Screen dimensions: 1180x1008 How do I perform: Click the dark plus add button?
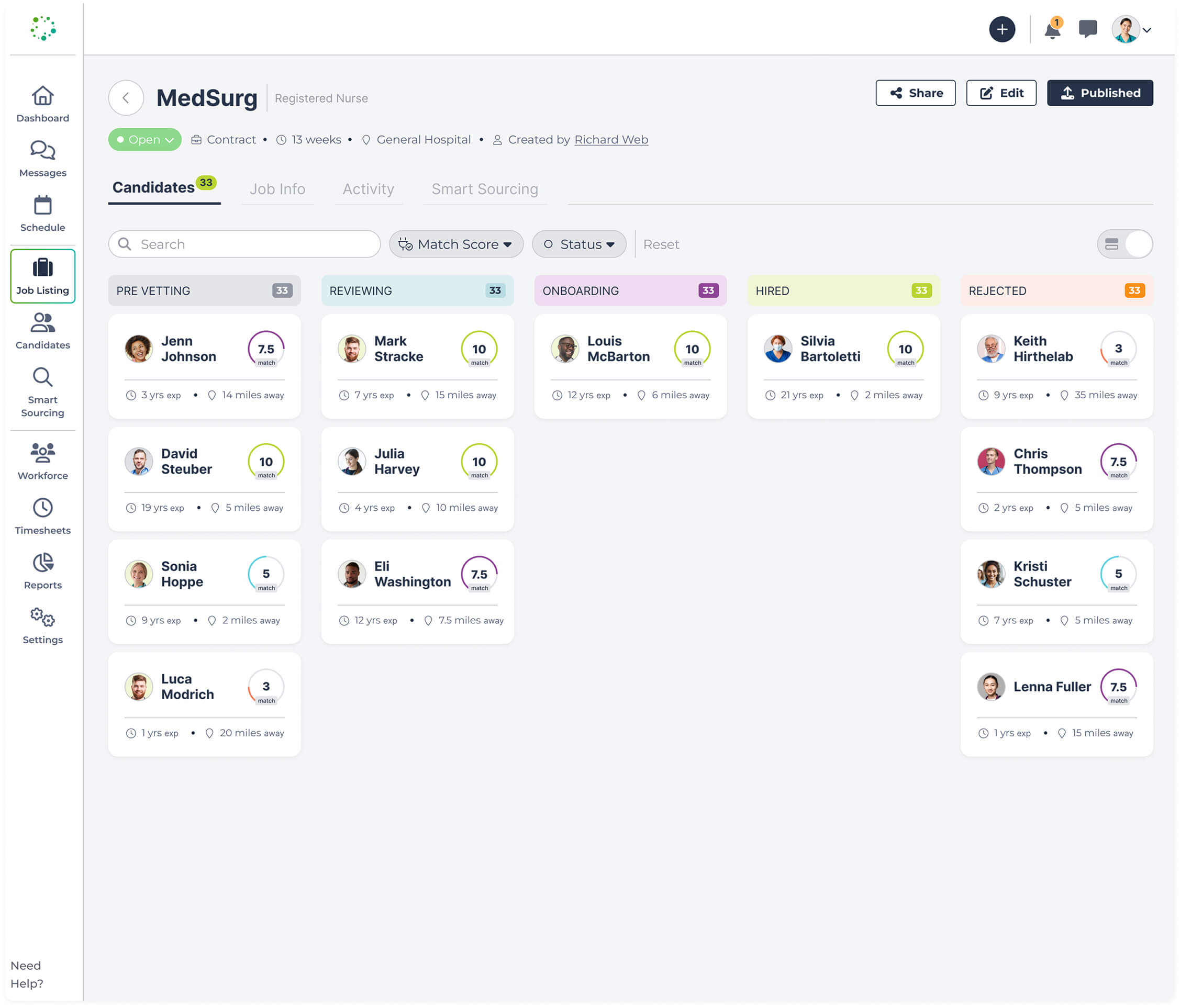click(1002, 30)
